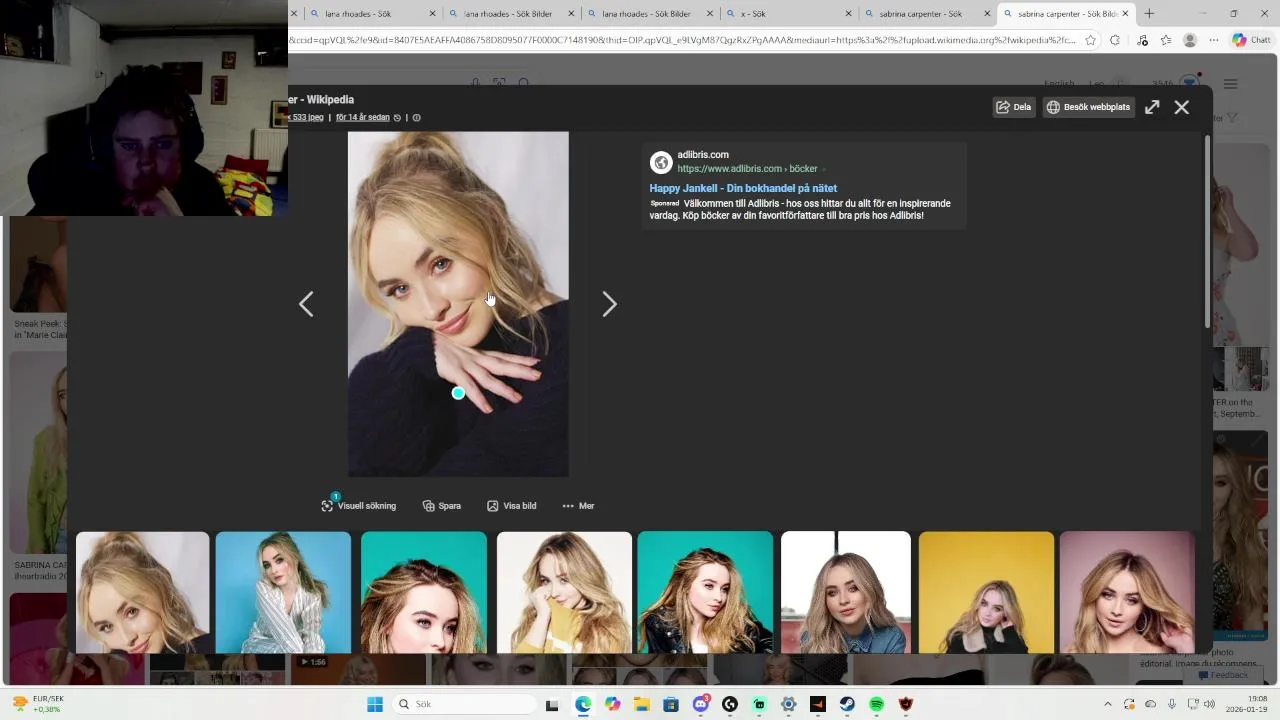
Task: Select thumbnail with denim jacket
Action: point(846,592)
